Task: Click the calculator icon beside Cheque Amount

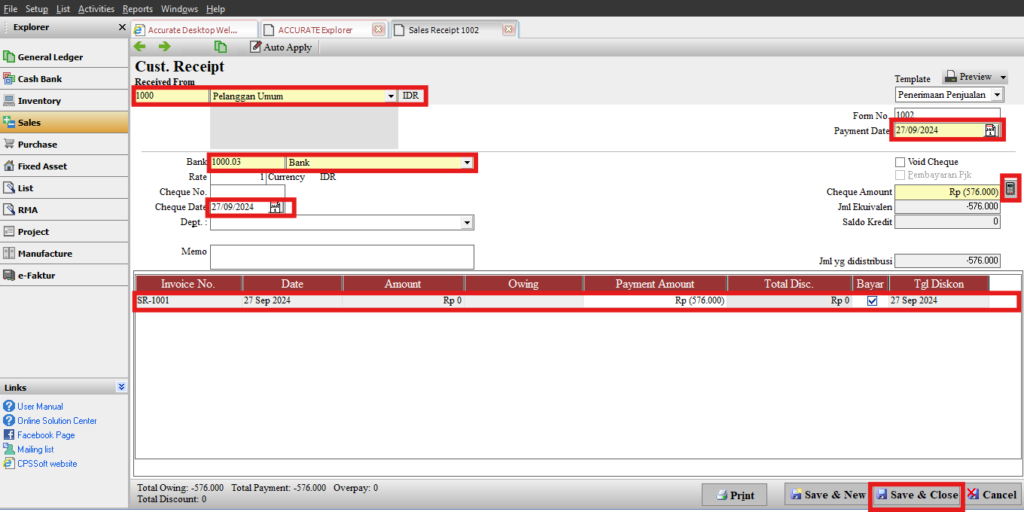Action: pyautogui.click(x=1010, y=189)
